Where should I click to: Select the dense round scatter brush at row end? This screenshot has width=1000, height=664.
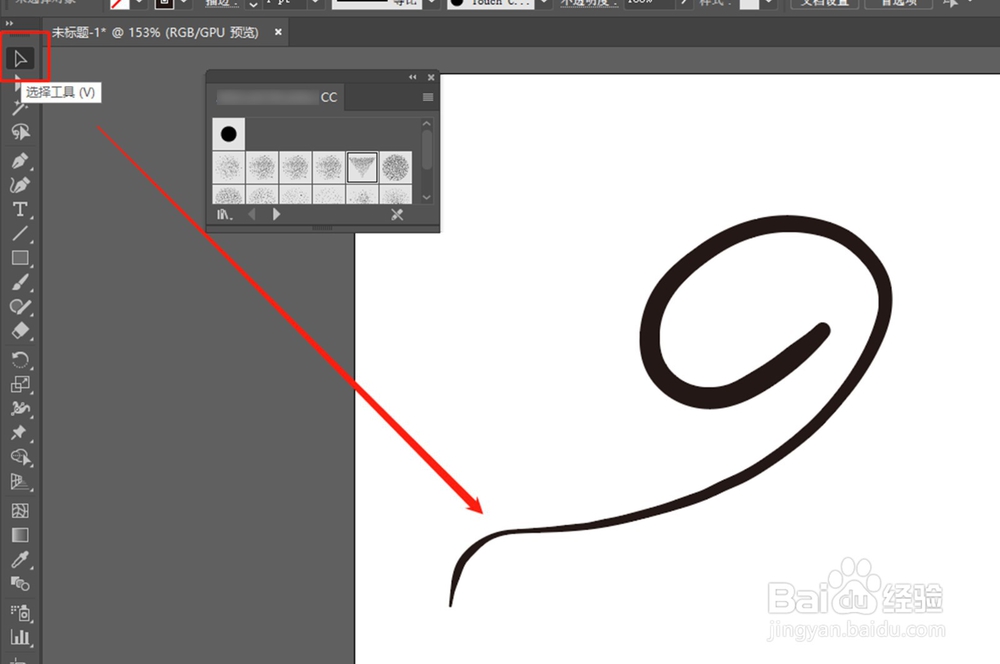point(395,167)
